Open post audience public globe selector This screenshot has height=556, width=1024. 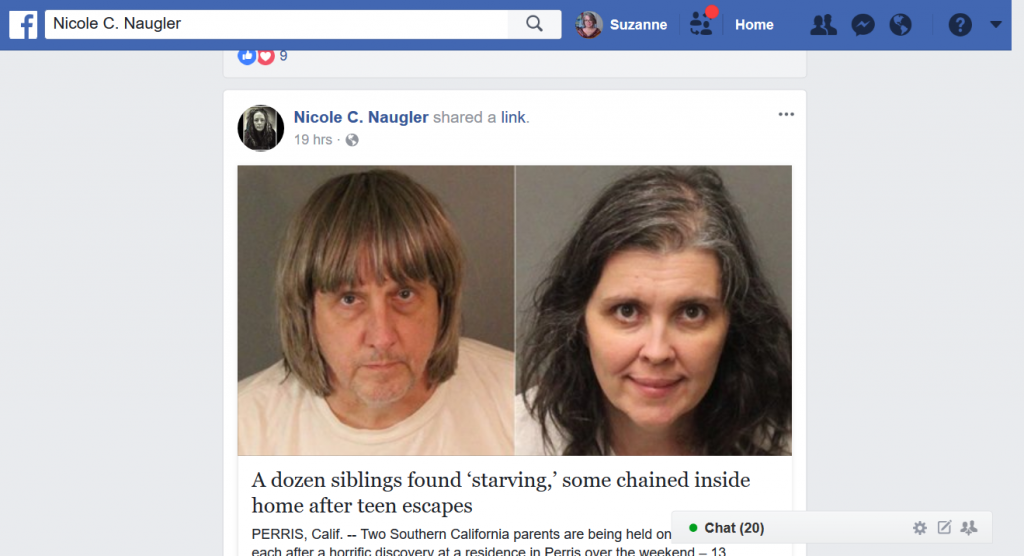coord(352,140)
